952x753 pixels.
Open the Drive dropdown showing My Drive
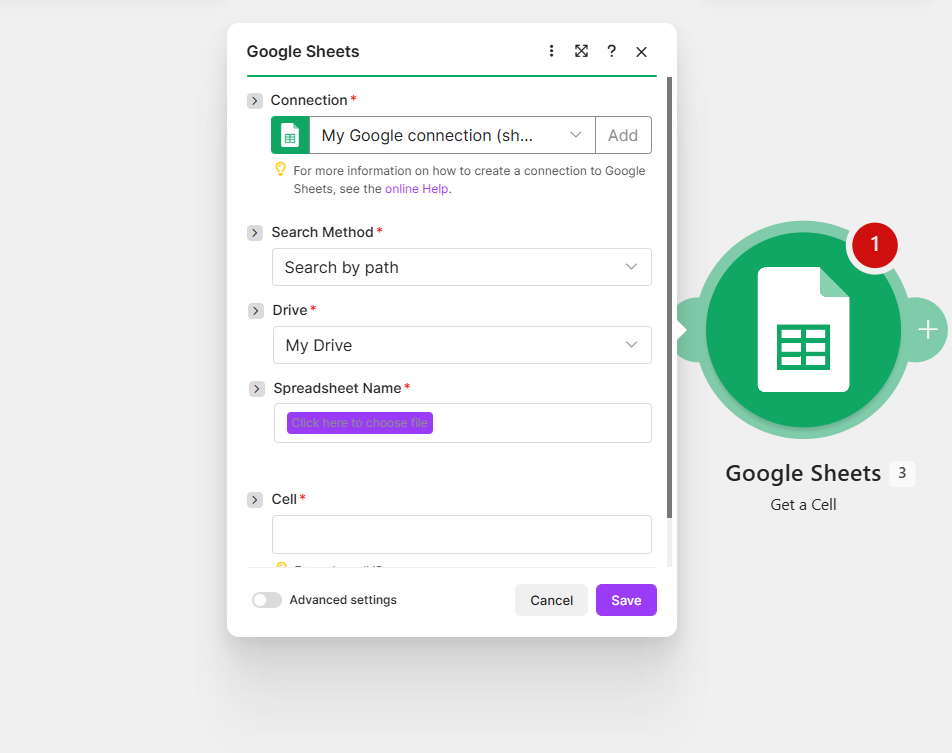coord(462,345)
